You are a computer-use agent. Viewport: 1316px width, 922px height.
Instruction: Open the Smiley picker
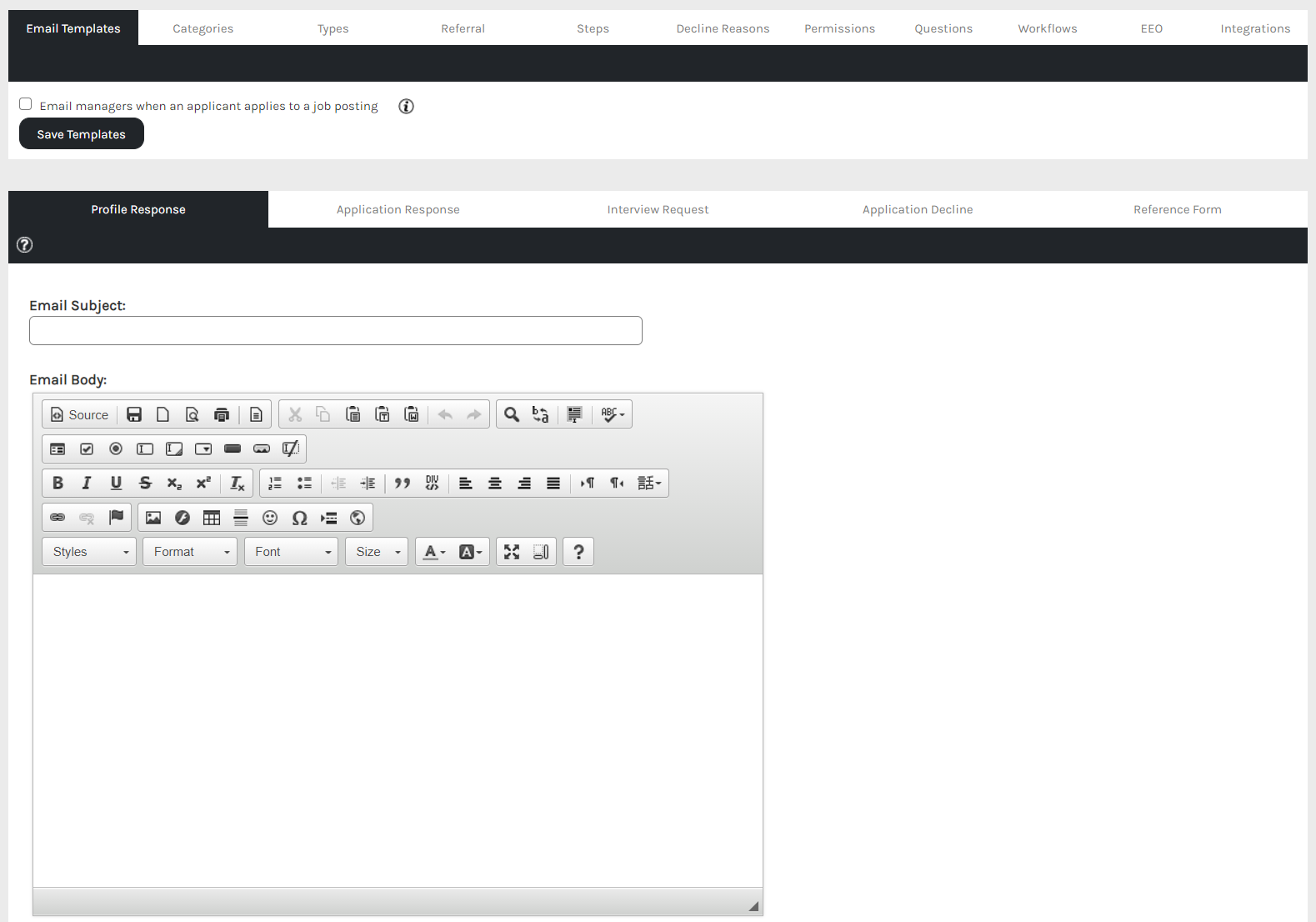[x=270, y=518]
